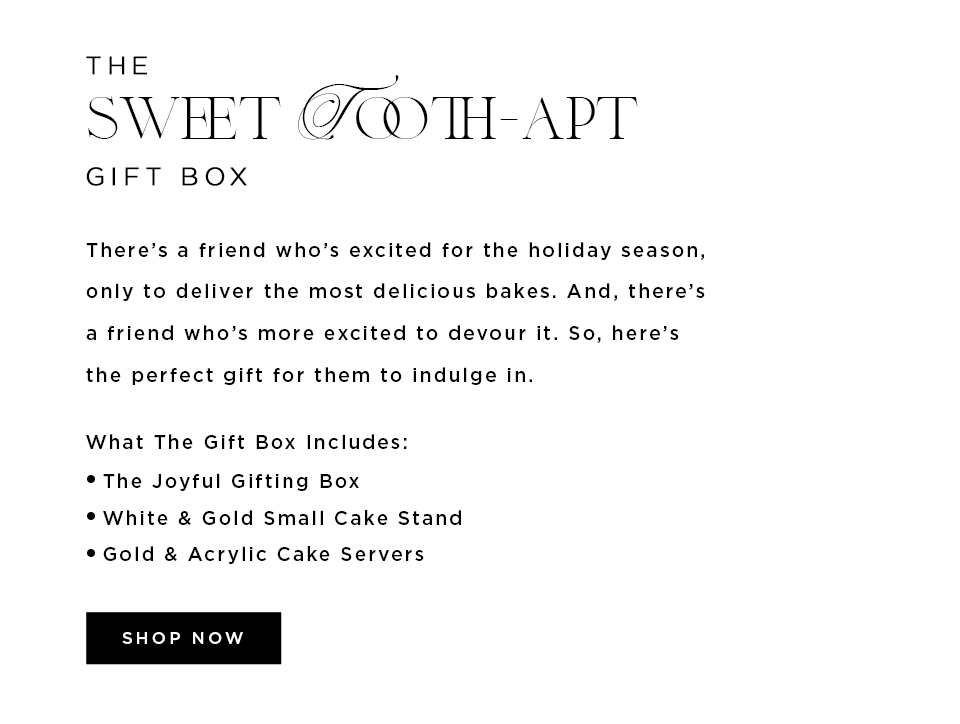Image resolution: width=960 pixels, height=724 pixels.
Task: Click the line mentioning more excited to devour
Action: pyautogui.click(x=383, y=333)
